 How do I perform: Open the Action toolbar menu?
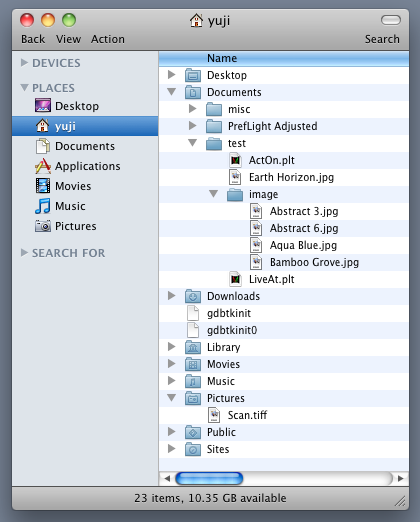coord(108,39)
